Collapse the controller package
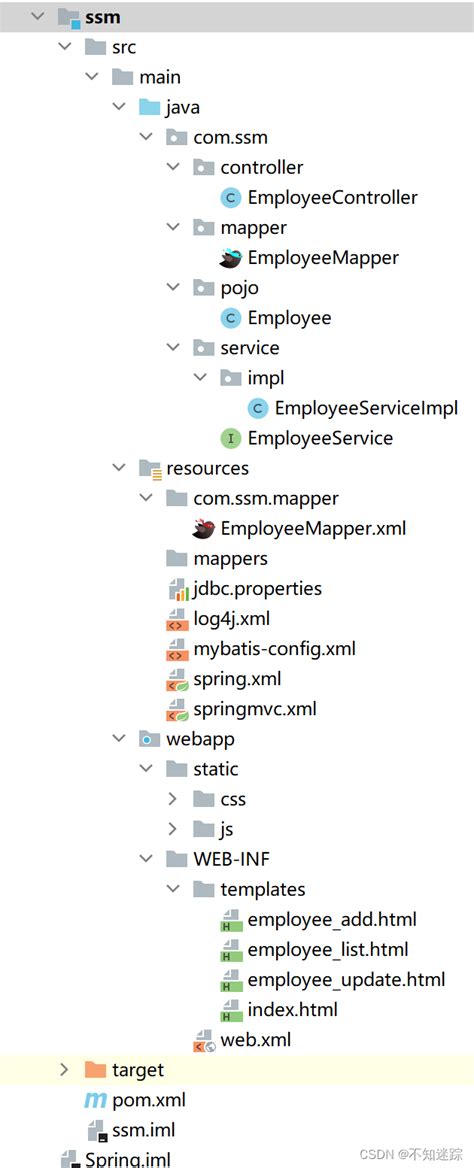 point(173,167)
